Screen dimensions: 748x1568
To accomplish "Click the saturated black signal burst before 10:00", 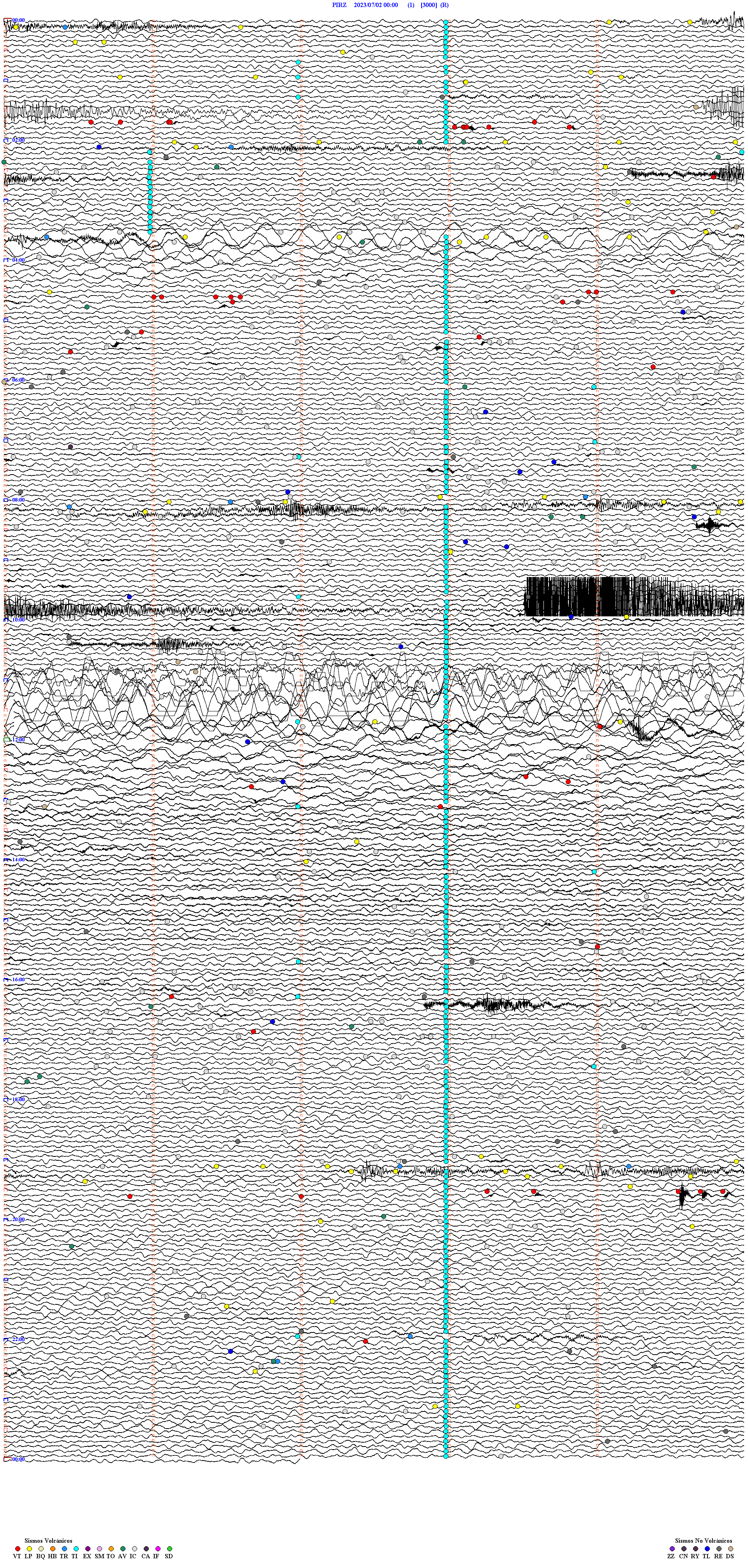I will 633,596.
